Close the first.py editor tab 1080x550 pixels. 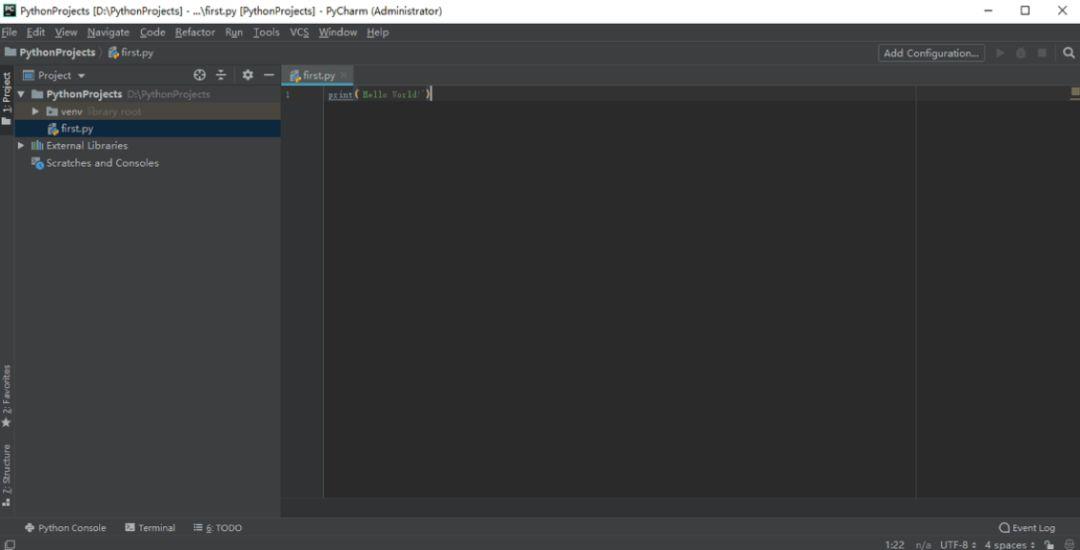[344, 75]
